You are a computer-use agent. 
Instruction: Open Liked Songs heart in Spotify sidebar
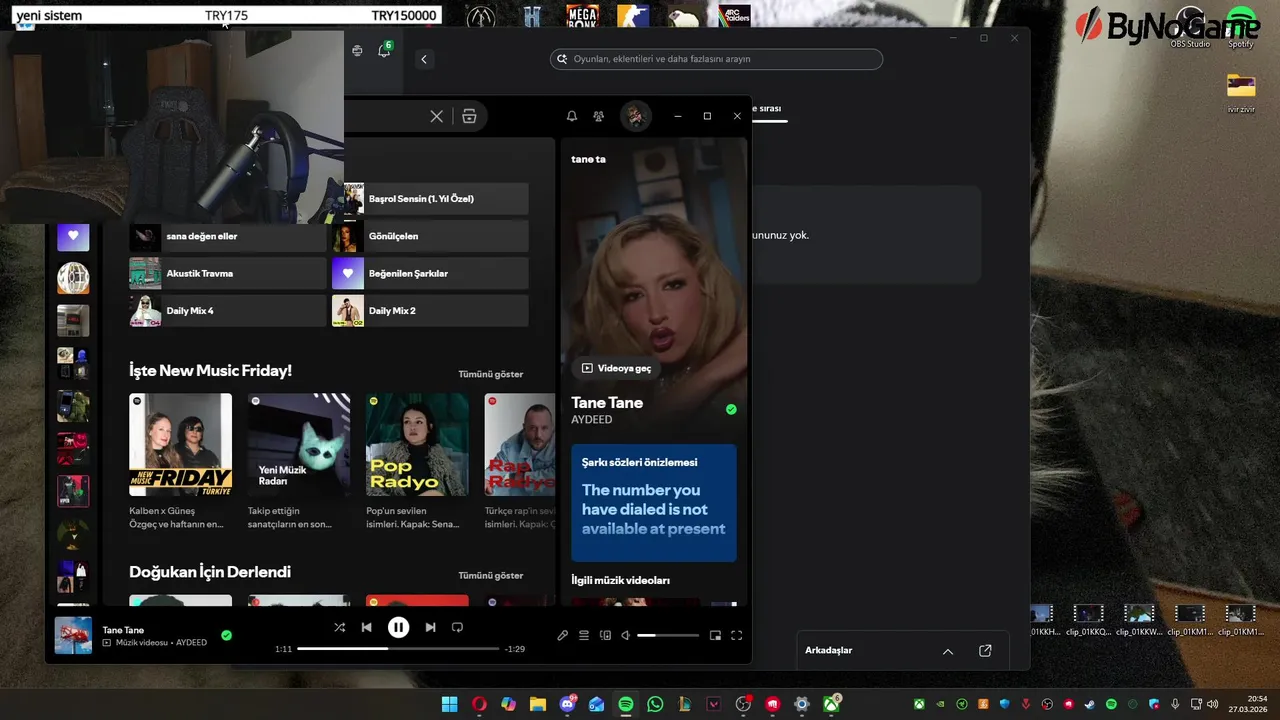tap(73, 236)
